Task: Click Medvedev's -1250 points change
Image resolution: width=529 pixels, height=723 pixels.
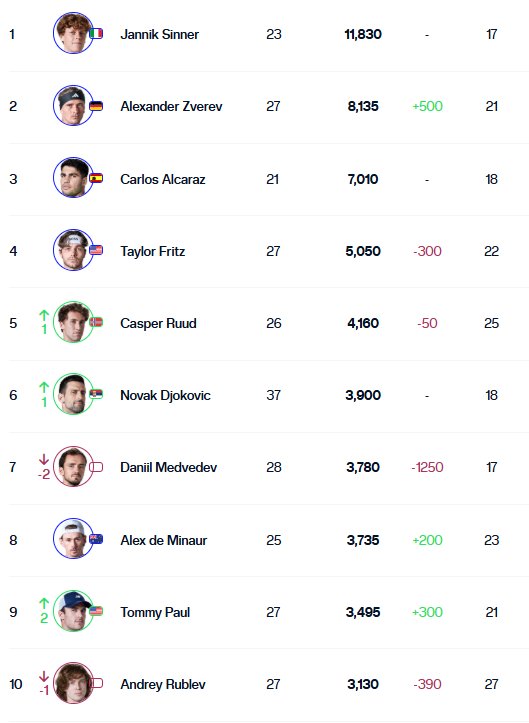Action: tap(427, 467)
